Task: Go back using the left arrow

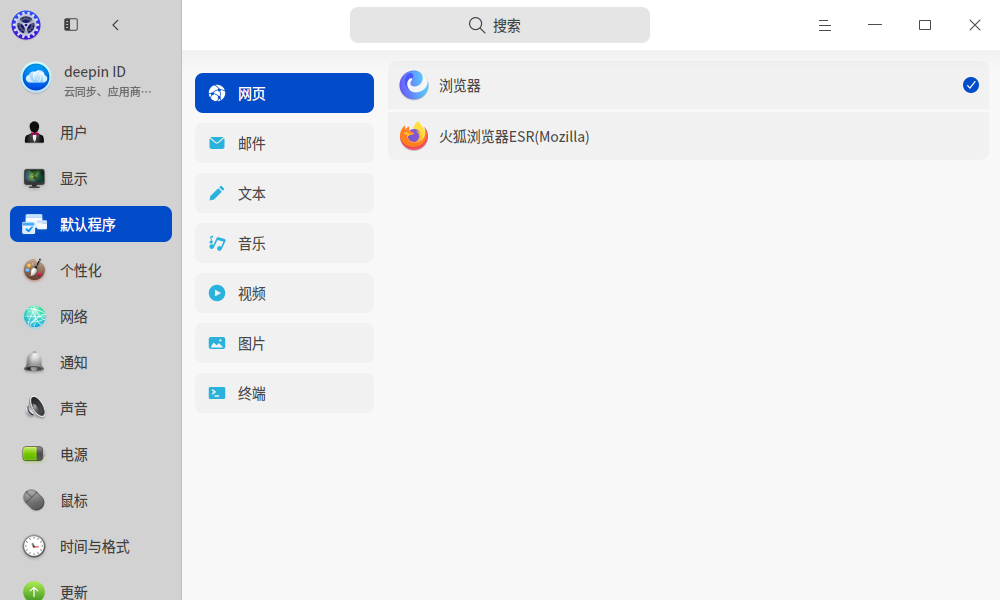Action: pyautogui.click(x=115, y=25)
